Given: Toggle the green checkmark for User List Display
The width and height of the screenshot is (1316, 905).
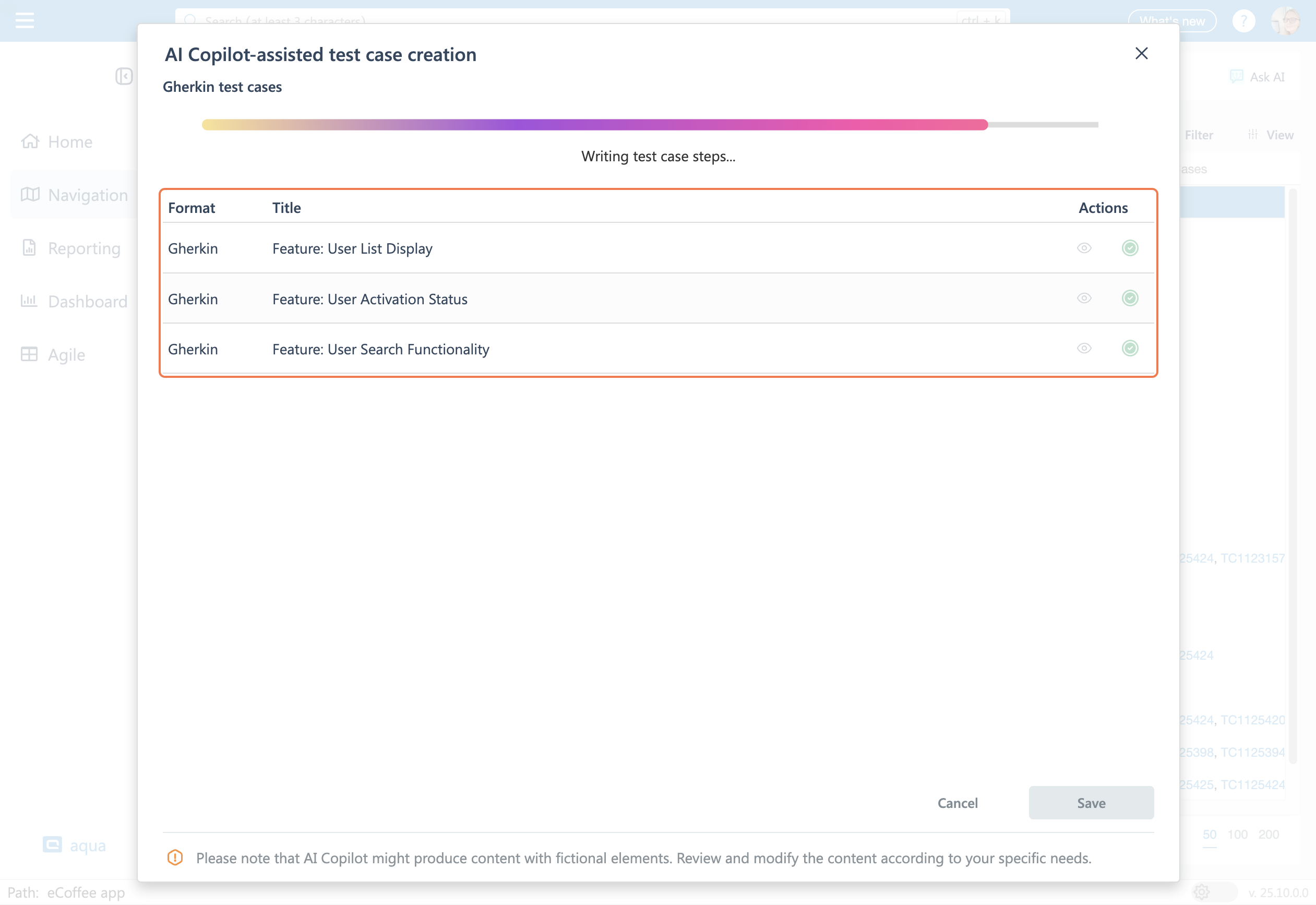Looking at the screenshot, I should click(1130, 248).
